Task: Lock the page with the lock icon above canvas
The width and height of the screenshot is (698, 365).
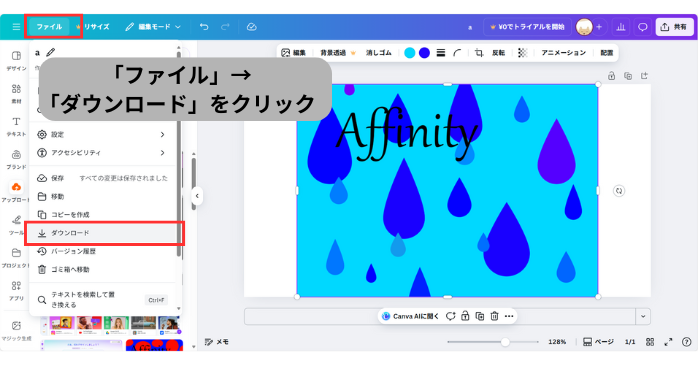Action: click(612, 76)
